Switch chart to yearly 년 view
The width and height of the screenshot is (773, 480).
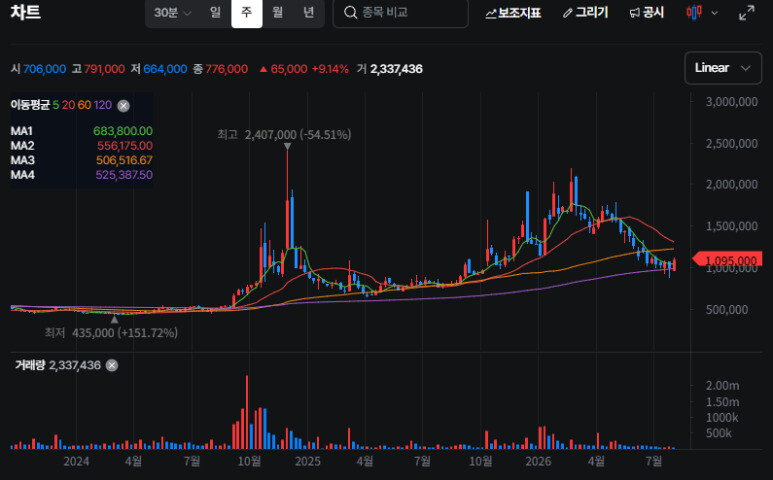pos(309,12)
